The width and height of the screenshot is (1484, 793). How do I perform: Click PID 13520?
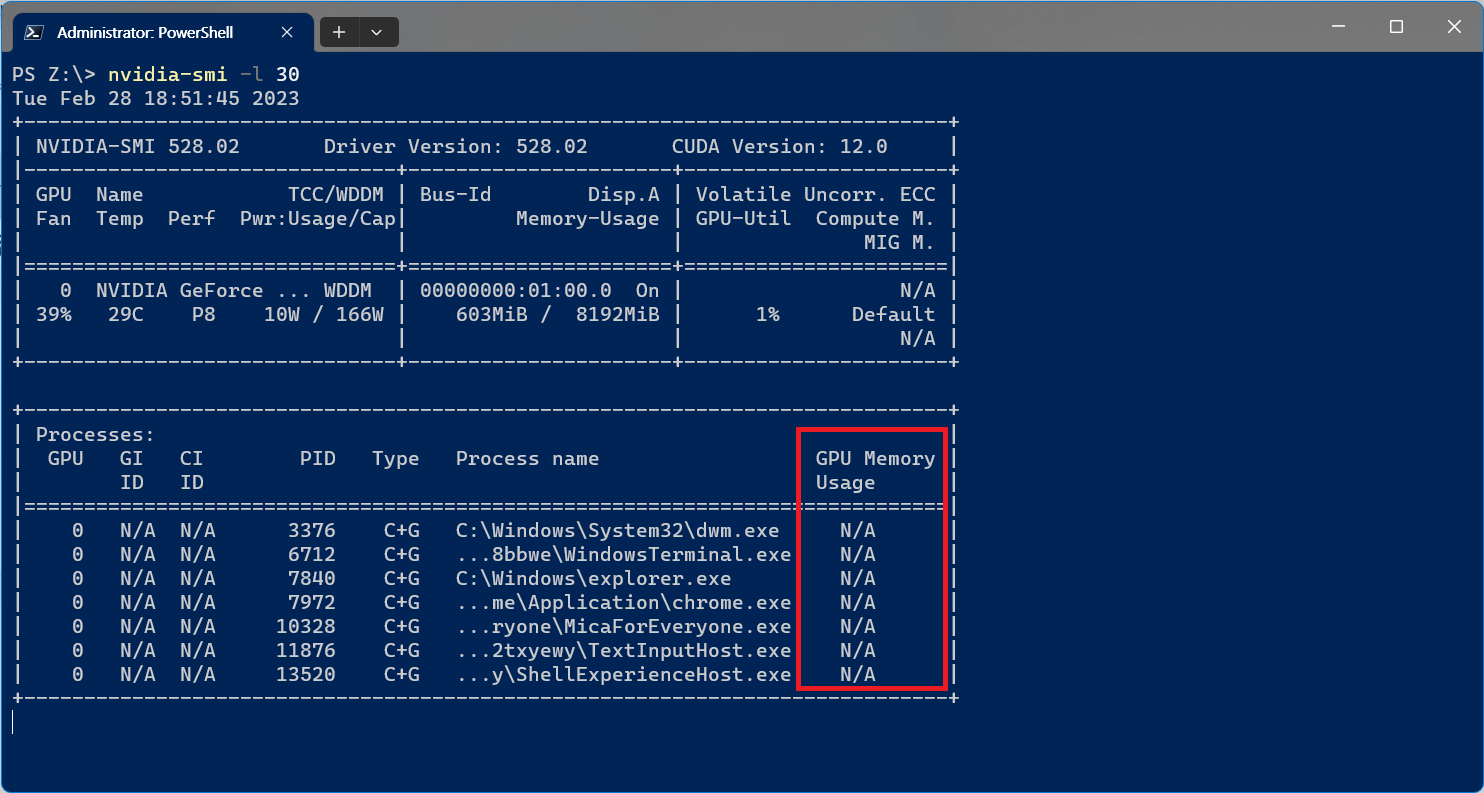(x=306, y=675)
